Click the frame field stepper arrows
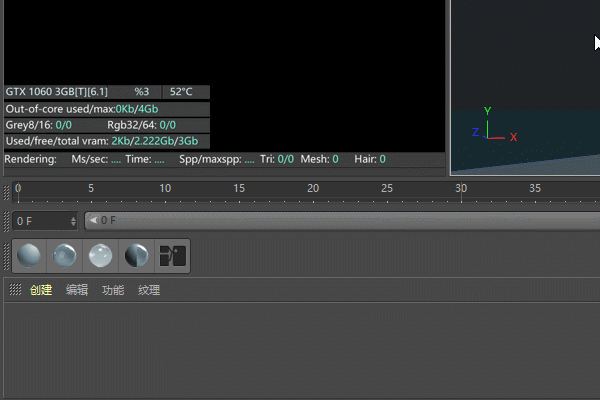This screenshot has height=400, width=600. coord(73,221)
